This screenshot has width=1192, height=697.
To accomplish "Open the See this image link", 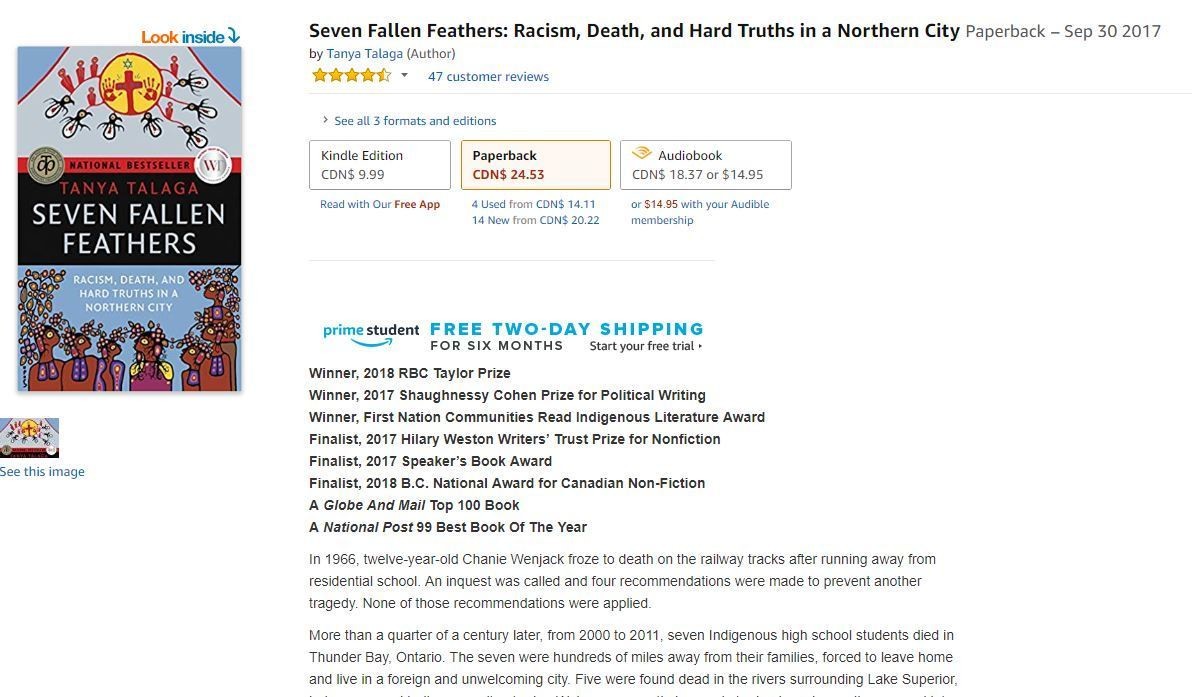I will 42,471.
